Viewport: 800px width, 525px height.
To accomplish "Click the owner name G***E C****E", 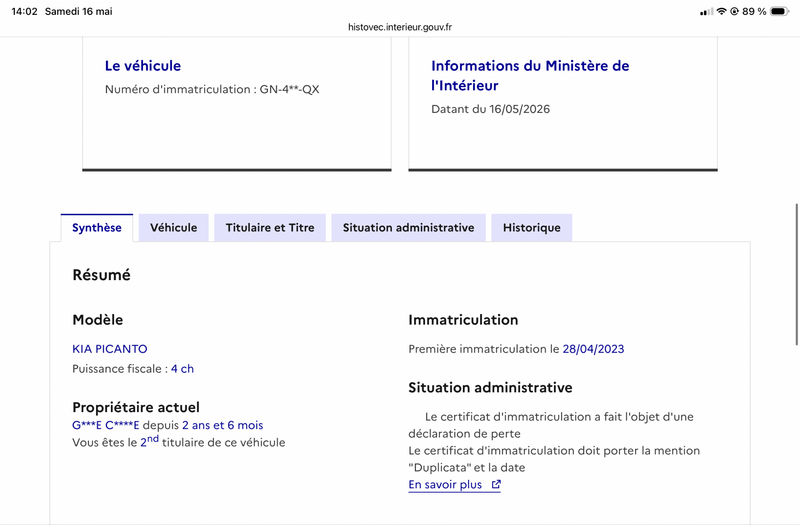I will pyautogui.click(x=106, y=425).
